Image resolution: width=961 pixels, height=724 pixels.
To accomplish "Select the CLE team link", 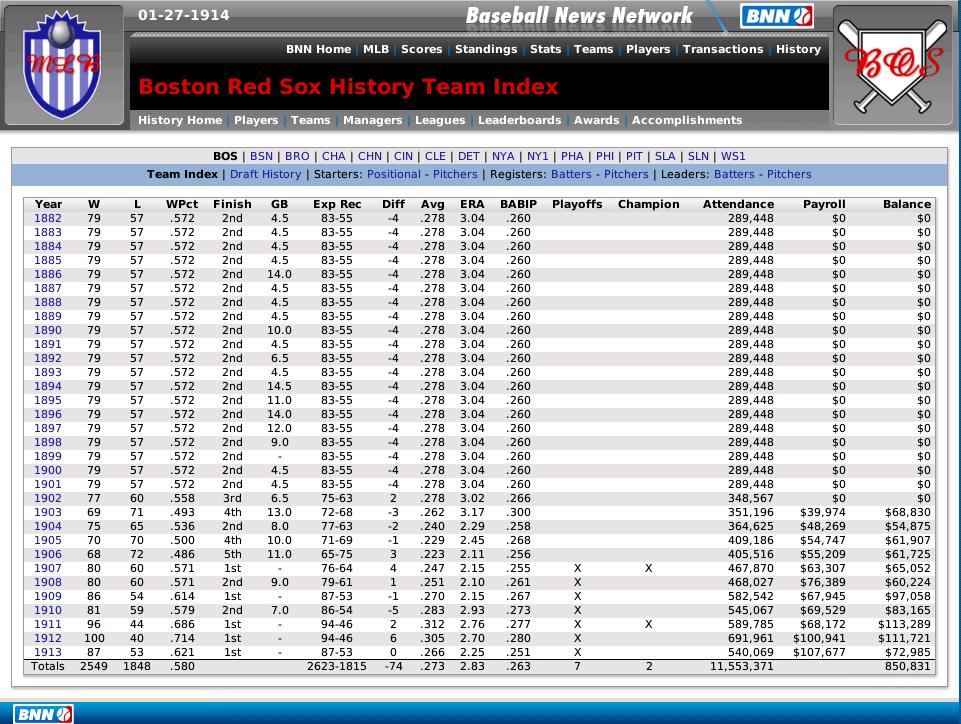I will point(435,156).
